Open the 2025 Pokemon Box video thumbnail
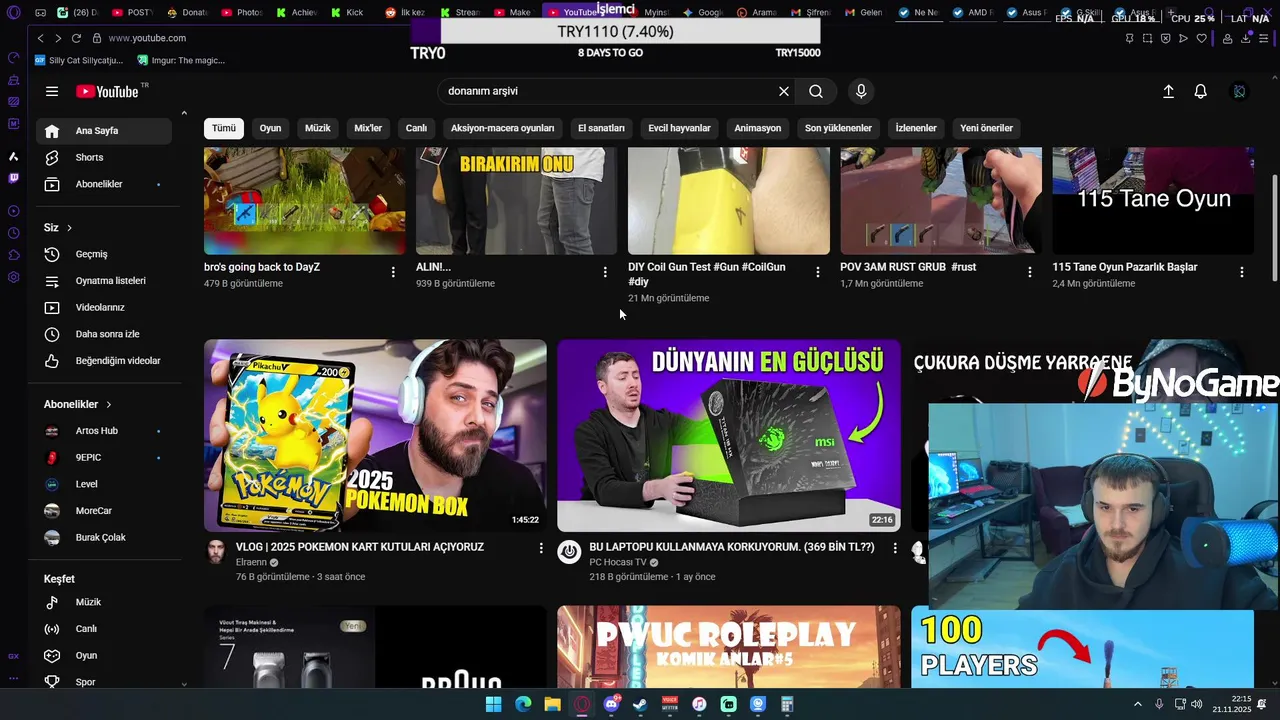This screenshot has height=720, width=1280. coord(375,435)
